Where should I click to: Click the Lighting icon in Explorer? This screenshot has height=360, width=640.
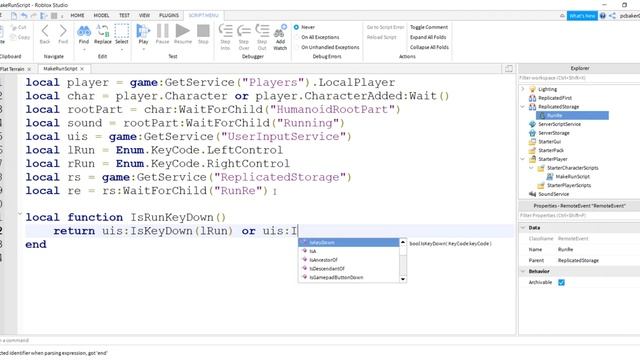(x=532, y=89)
